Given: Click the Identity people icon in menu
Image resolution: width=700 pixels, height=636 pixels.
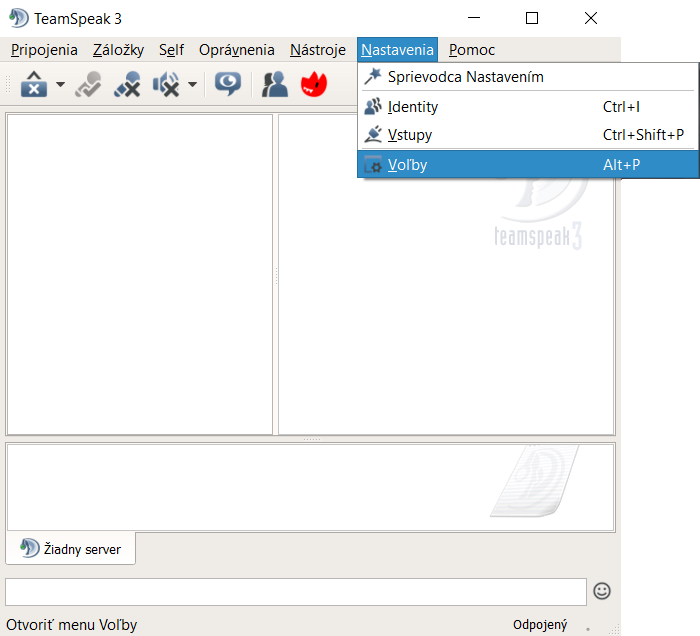Looking at the screenshot, I should (x=373, y=107).
